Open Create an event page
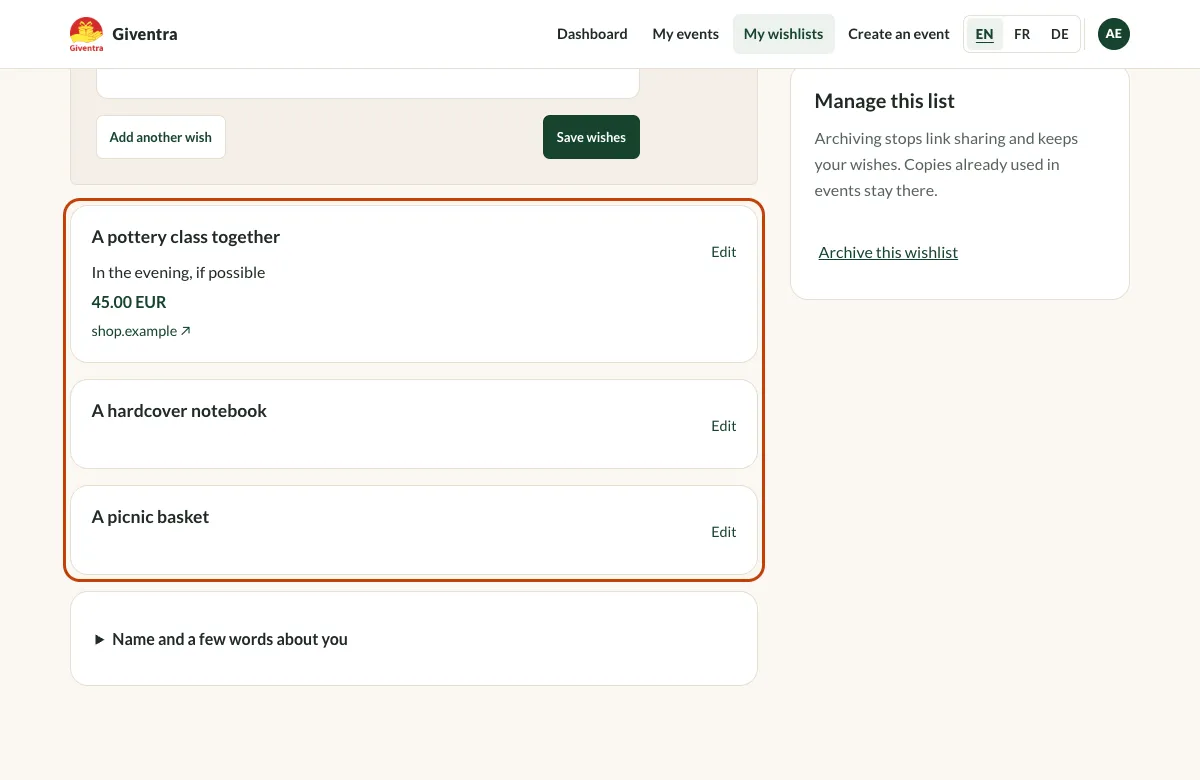The image size is (1200, 780). click(x=899, y=34)
